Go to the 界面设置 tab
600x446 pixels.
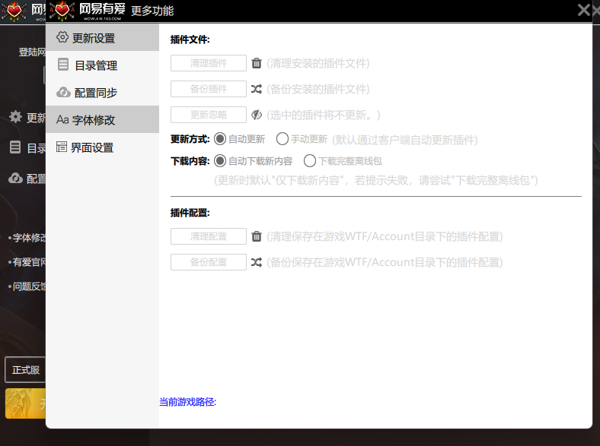(x=92, y=147)
